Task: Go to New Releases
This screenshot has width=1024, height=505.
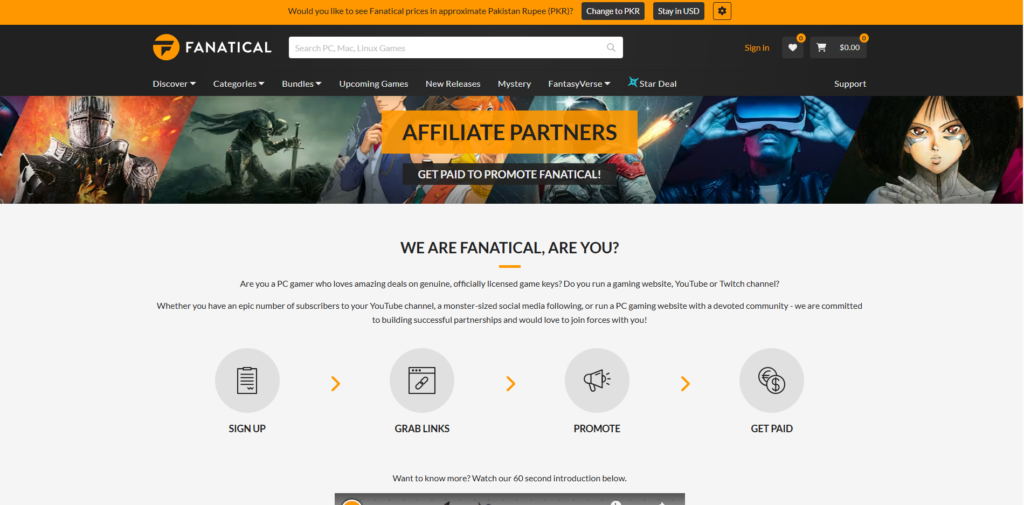Action: point(453,84)
